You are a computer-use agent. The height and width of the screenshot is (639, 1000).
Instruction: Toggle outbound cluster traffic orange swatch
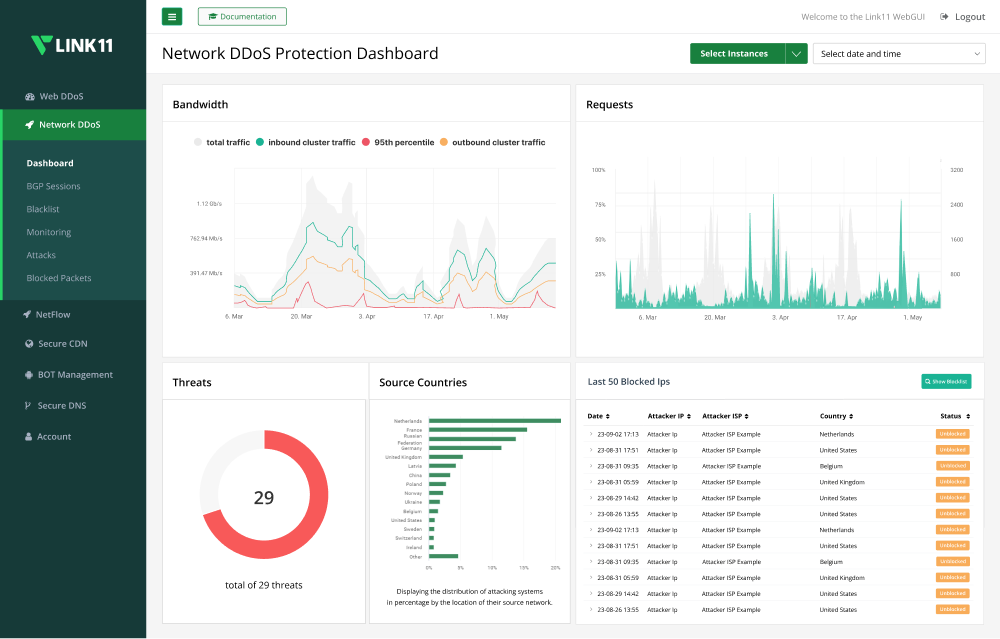click(444, 142)
